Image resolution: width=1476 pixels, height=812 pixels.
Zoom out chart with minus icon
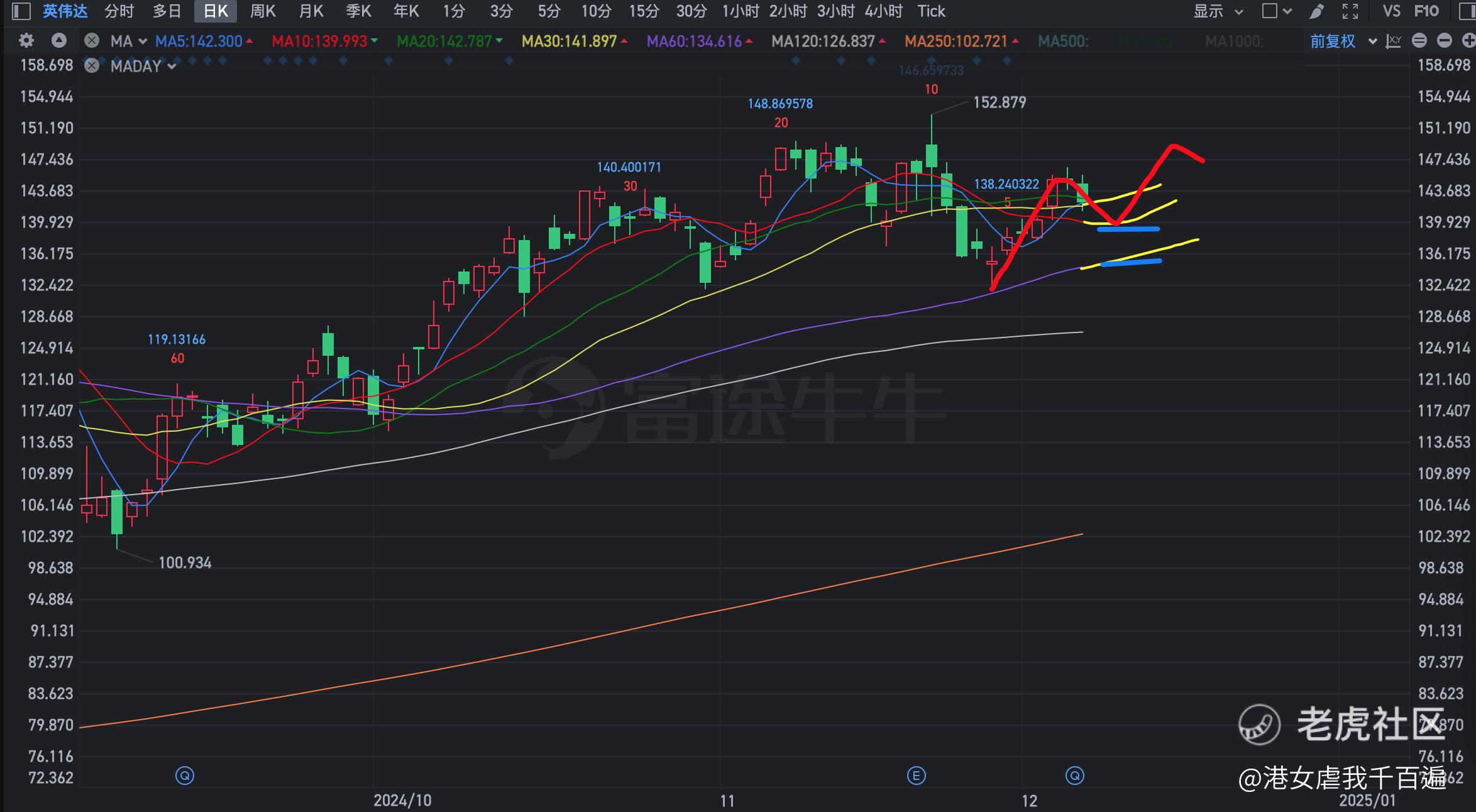tap(1445, 41)
